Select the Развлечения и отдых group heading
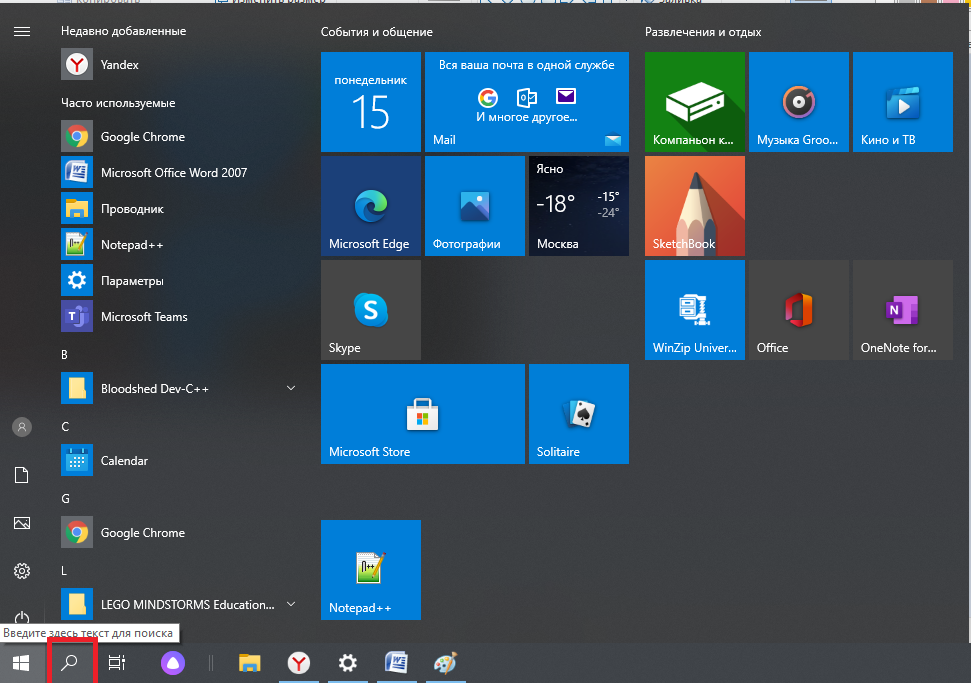The height and width of the screenshot is (683, 971). coord(703,32)
